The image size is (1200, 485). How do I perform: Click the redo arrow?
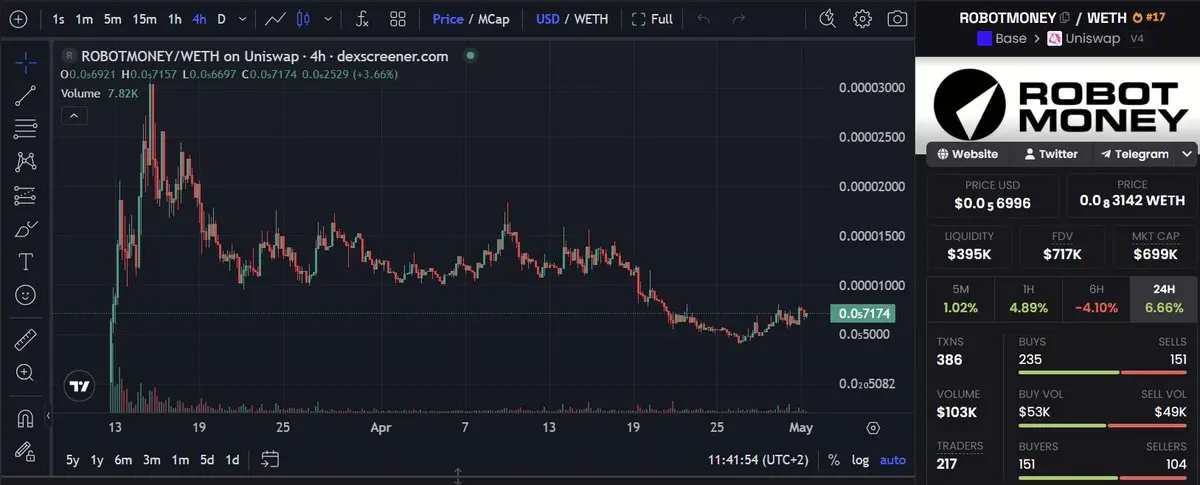pyautogui.click(x=738, y=18)
